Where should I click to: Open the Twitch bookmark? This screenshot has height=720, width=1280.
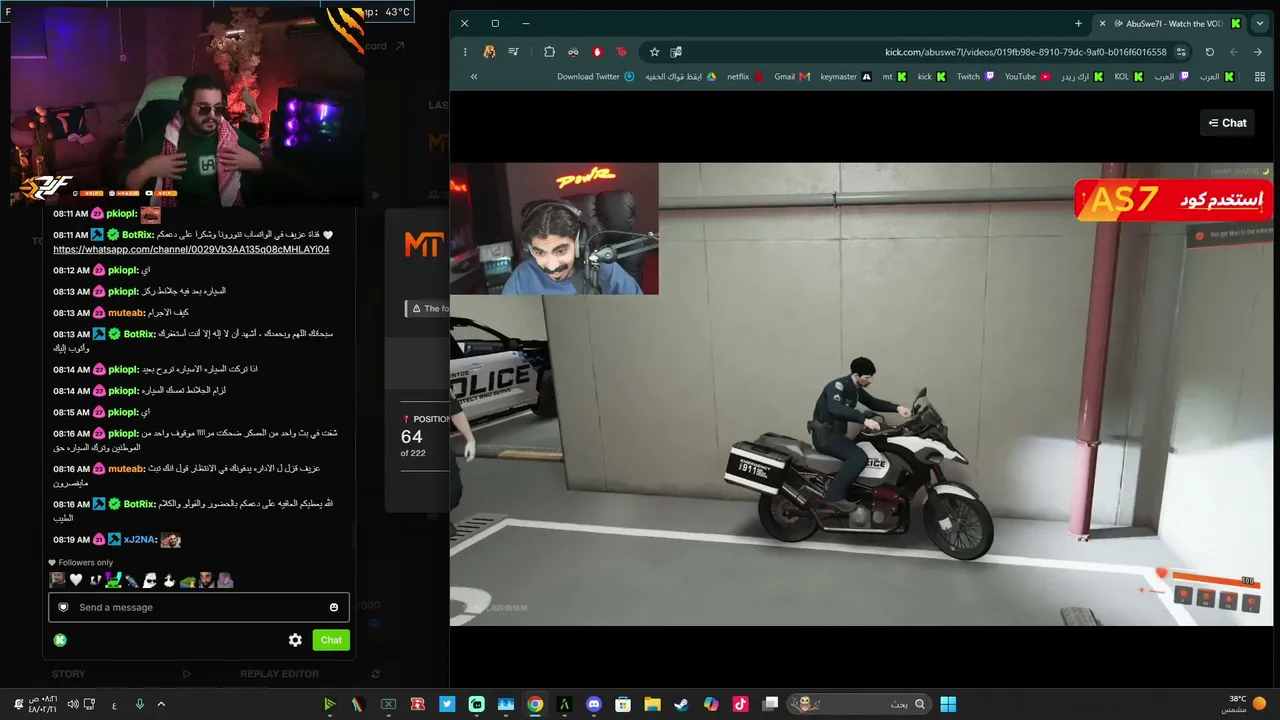coord(976,77)
